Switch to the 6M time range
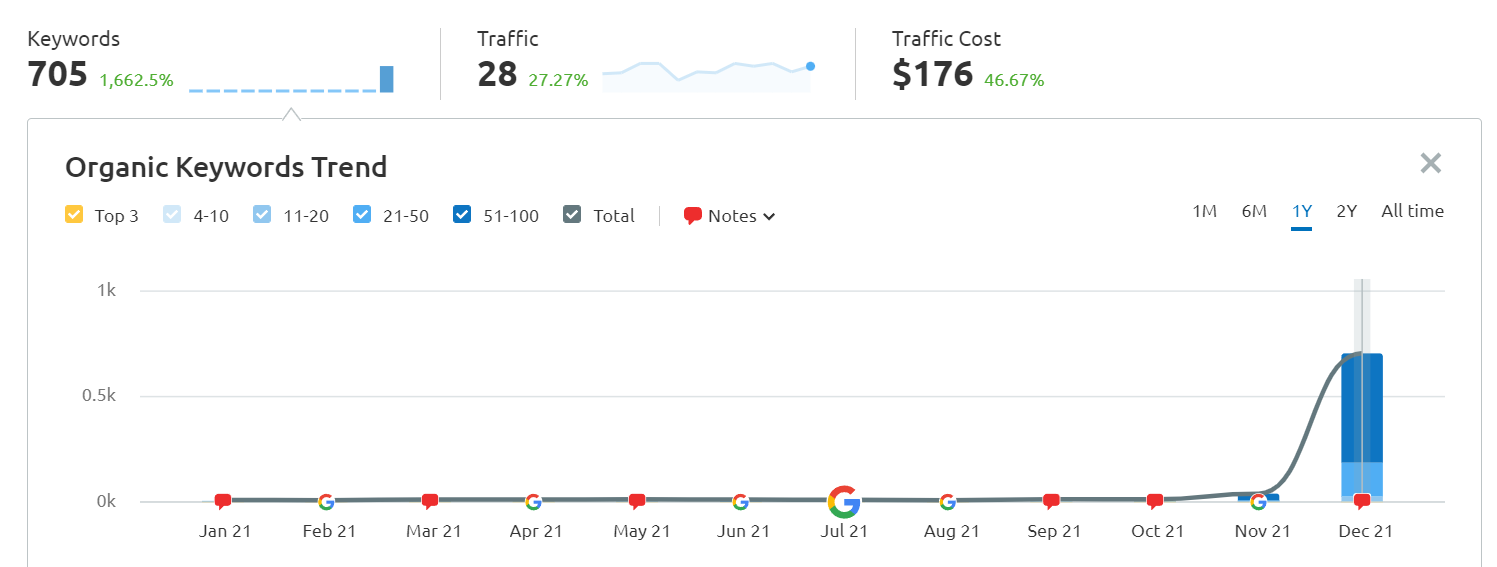The image size is (1497, 567). (x=1254, y=211)
